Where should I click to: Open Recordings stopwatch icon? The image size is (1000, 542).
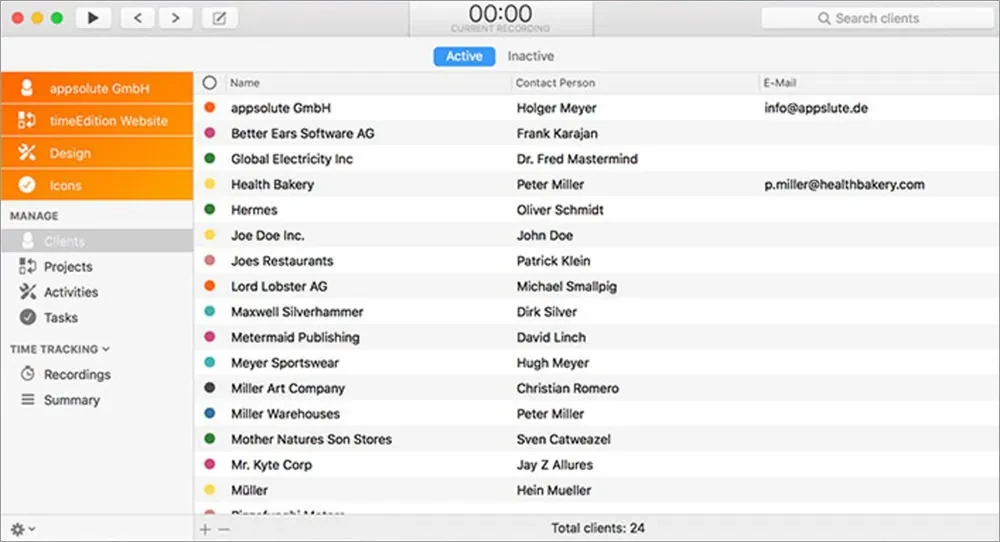tap(28, 374)
